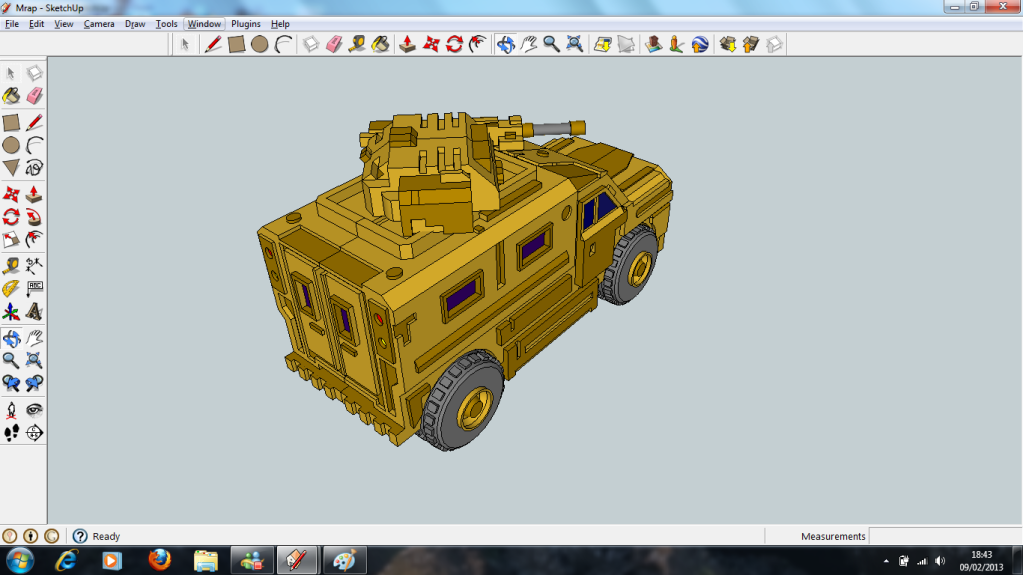Choose the Rotate tool in top toolbar

pos(455,44)
